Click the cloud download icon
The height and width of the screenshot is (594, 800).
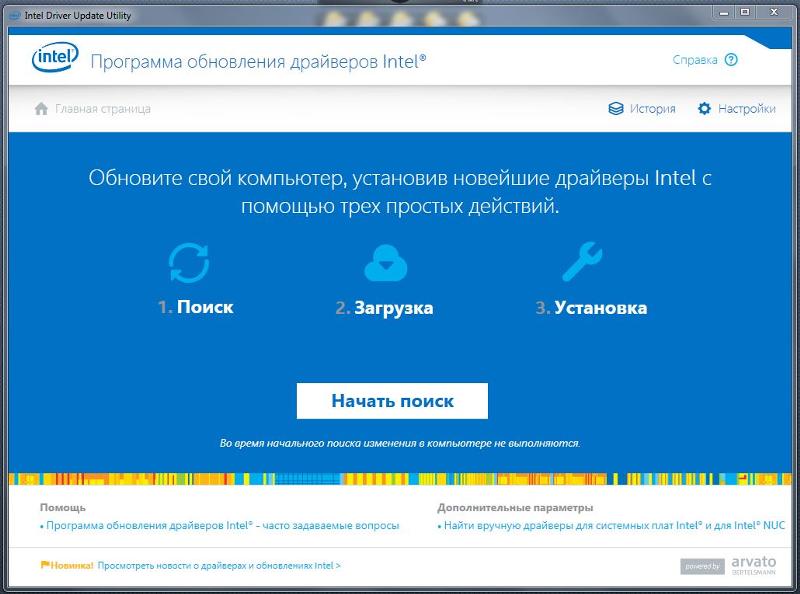tap(386, 263)
